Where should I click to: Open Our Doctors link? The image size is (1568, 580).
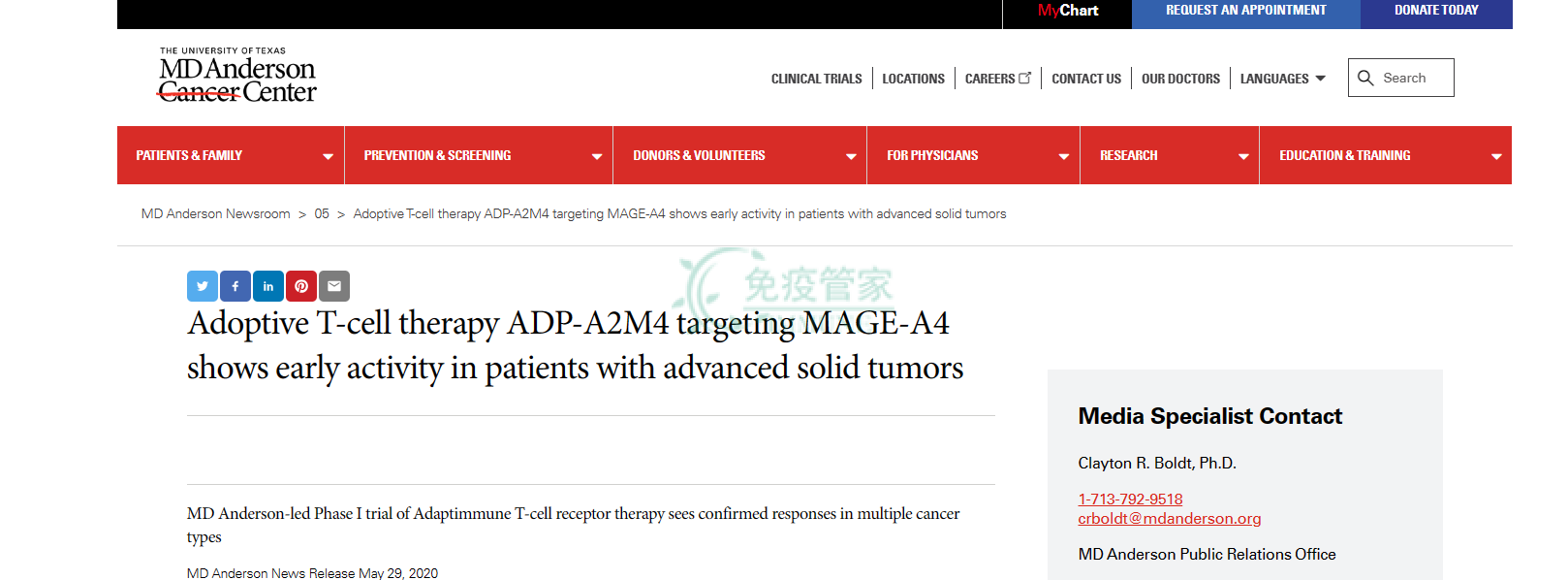(x=1180, y=79)
